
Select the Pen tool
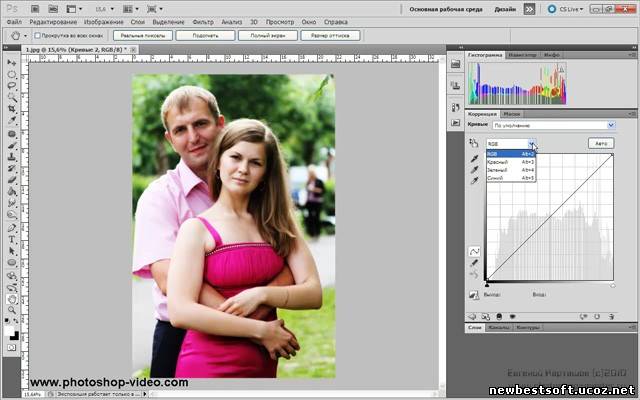[x=11, y=228]
